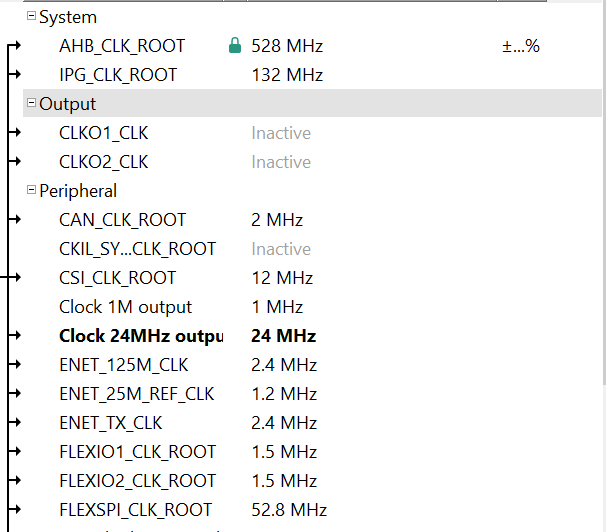Click the arrow icon left of CSI_CLK_ROOT
This screenshot has height=532, width=606.
(x=13, y=278)
